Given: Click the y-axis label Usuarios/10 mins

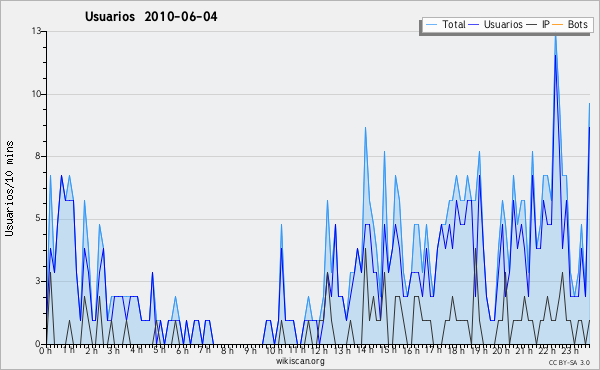Looking at the screenshot, I should [9, 189].
